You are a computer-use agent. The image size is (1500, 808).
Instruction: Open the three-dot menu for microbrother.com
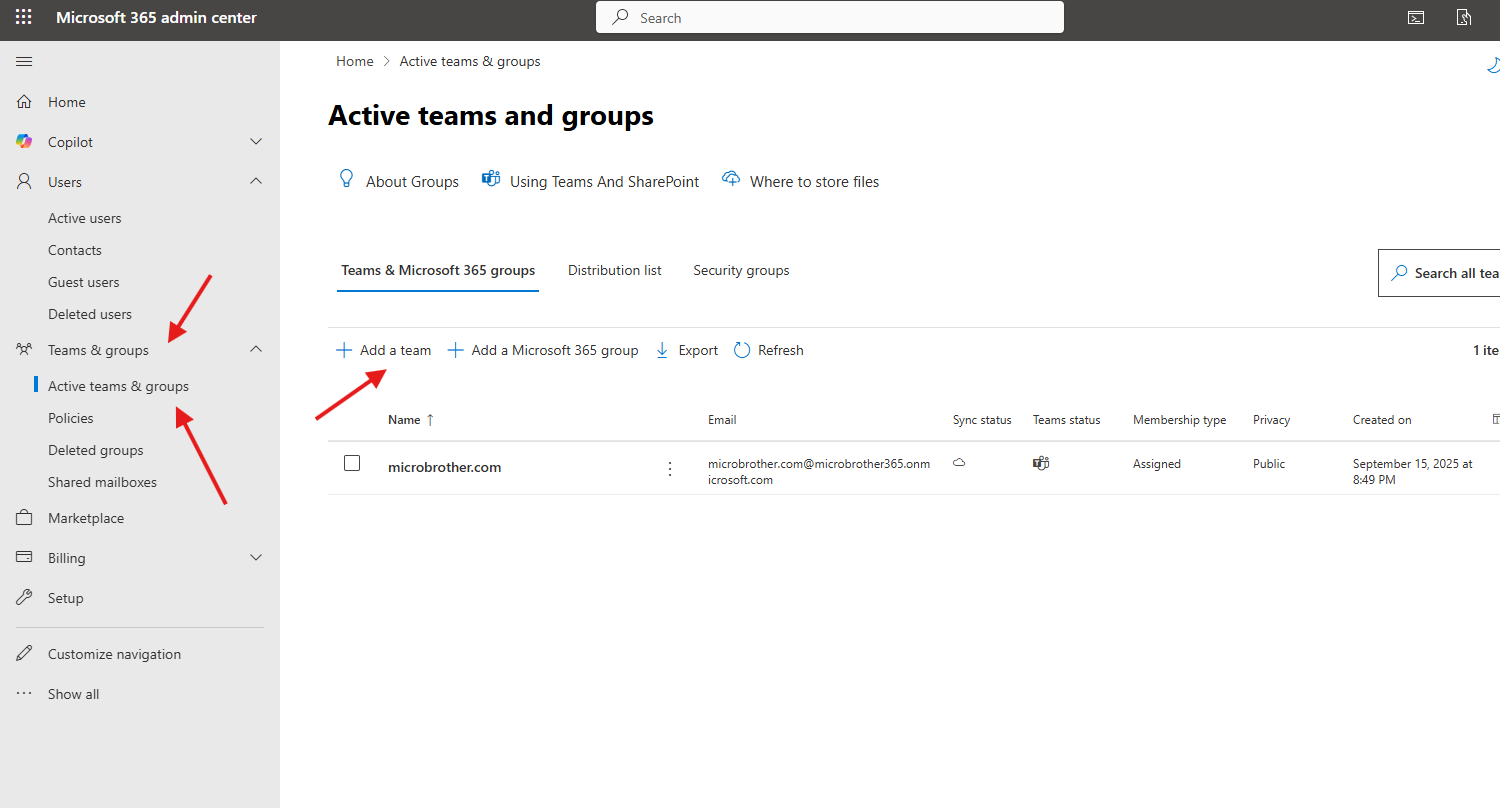(x=670, y=468)
